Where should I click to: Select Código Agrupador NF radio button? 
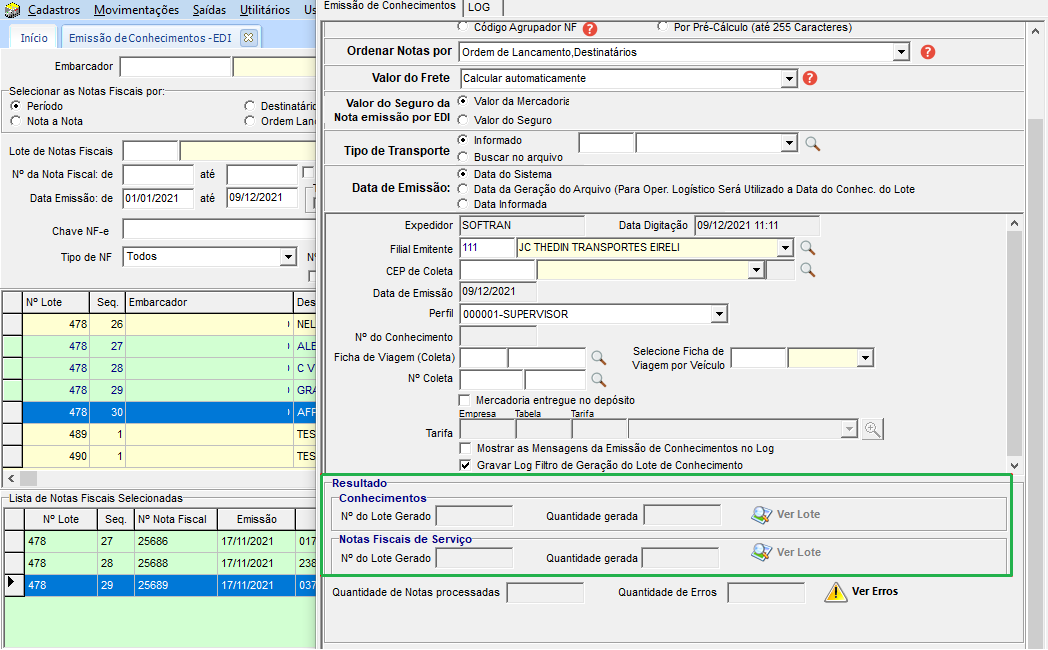pos(463,27)
